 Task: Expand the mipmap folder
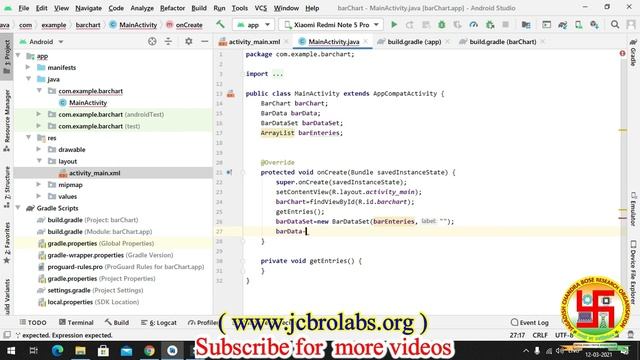click(39, 184)
